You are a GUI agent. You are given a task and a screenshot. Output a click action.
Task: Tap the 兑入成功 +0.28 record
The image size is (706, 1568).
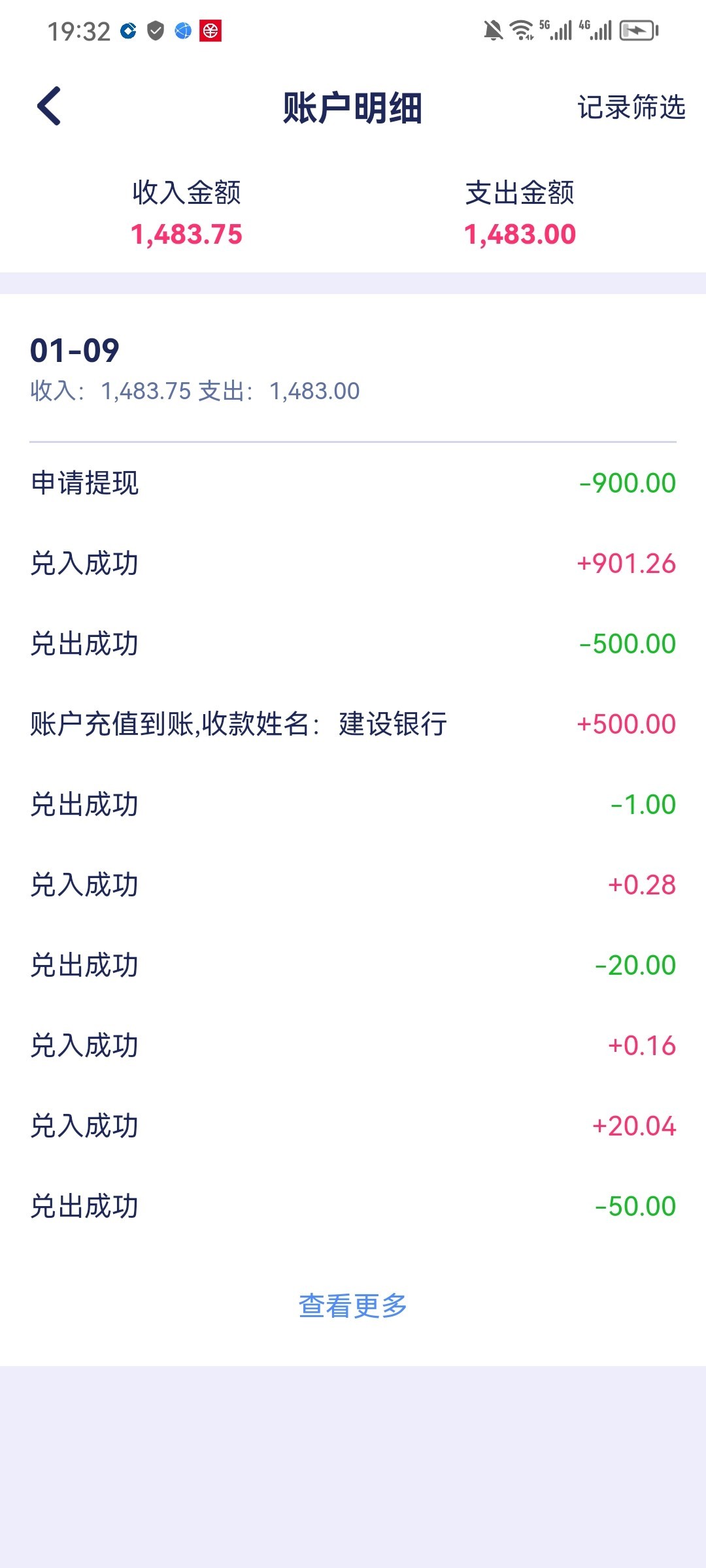click(x=353, y=885)
